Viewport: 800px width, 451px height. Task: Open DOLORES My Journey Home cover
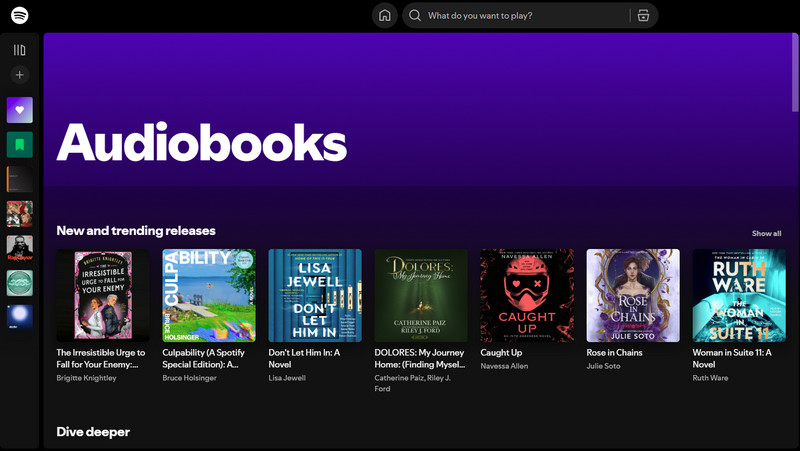421,295
